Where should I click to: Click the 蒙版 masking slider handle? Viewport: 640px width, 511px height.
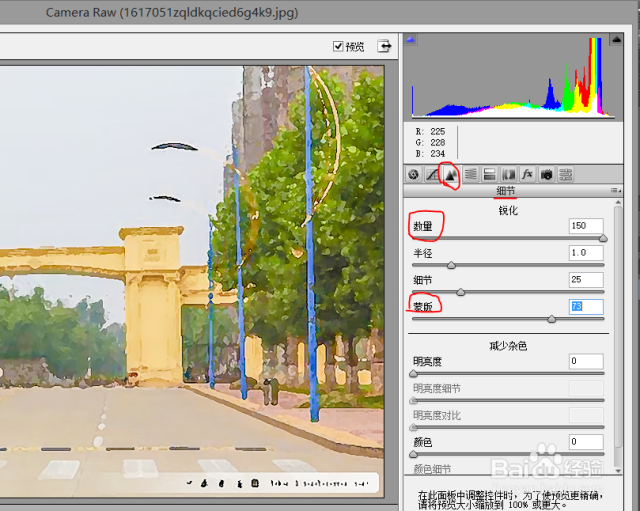point(551,319)
